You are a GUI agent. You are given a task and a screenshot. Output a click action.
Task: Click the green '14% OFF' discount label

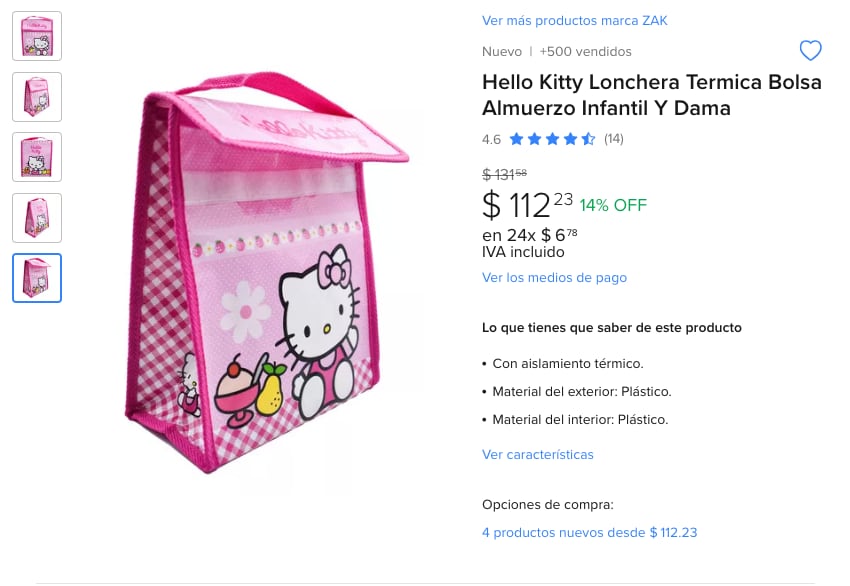pyautogui.click(x=613, y=205)
